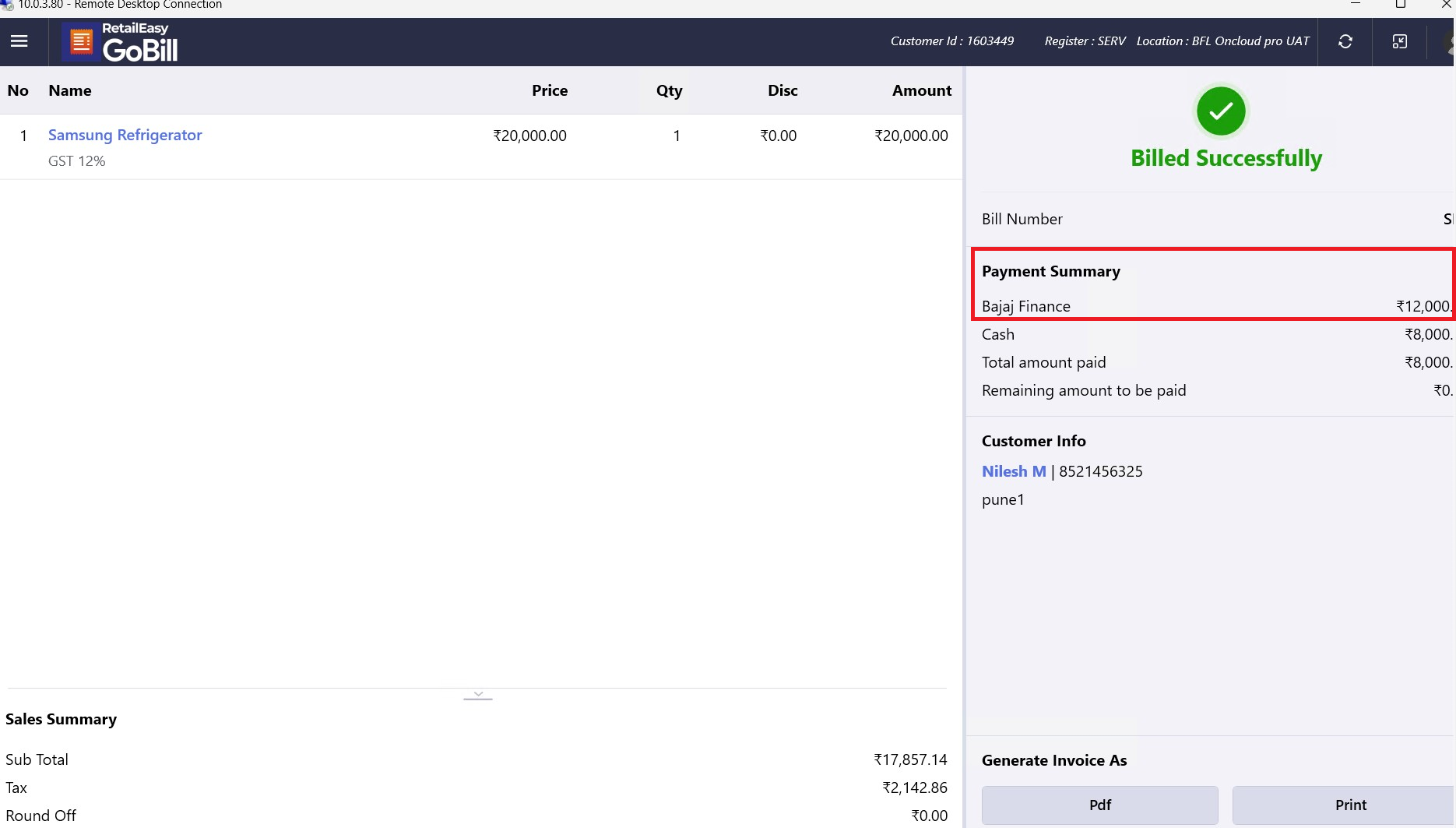The width and height of the screenshot is (1456, 828).
Task: Click the Register : SERV label
Action: point(1085,41)
